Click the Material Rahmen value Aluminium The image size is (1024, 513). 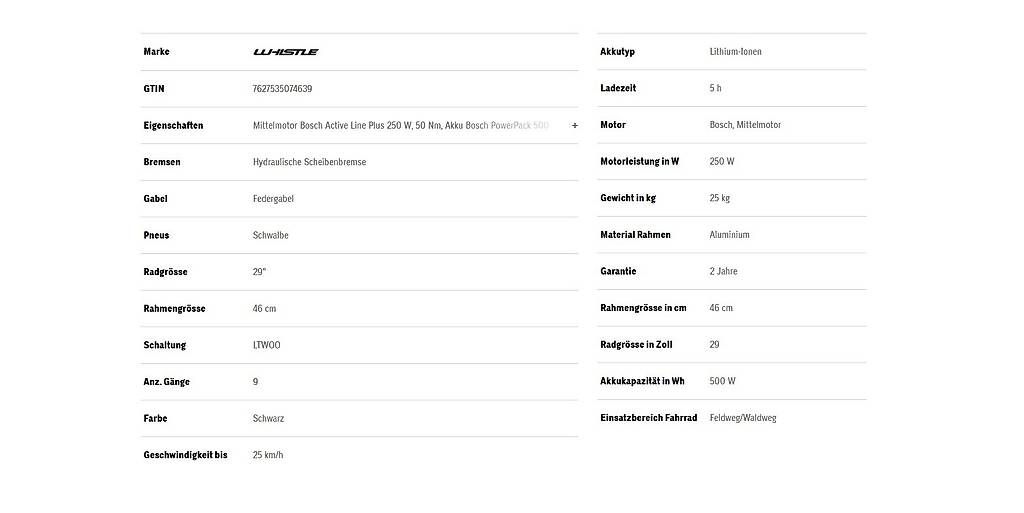[x=729, y=234]
